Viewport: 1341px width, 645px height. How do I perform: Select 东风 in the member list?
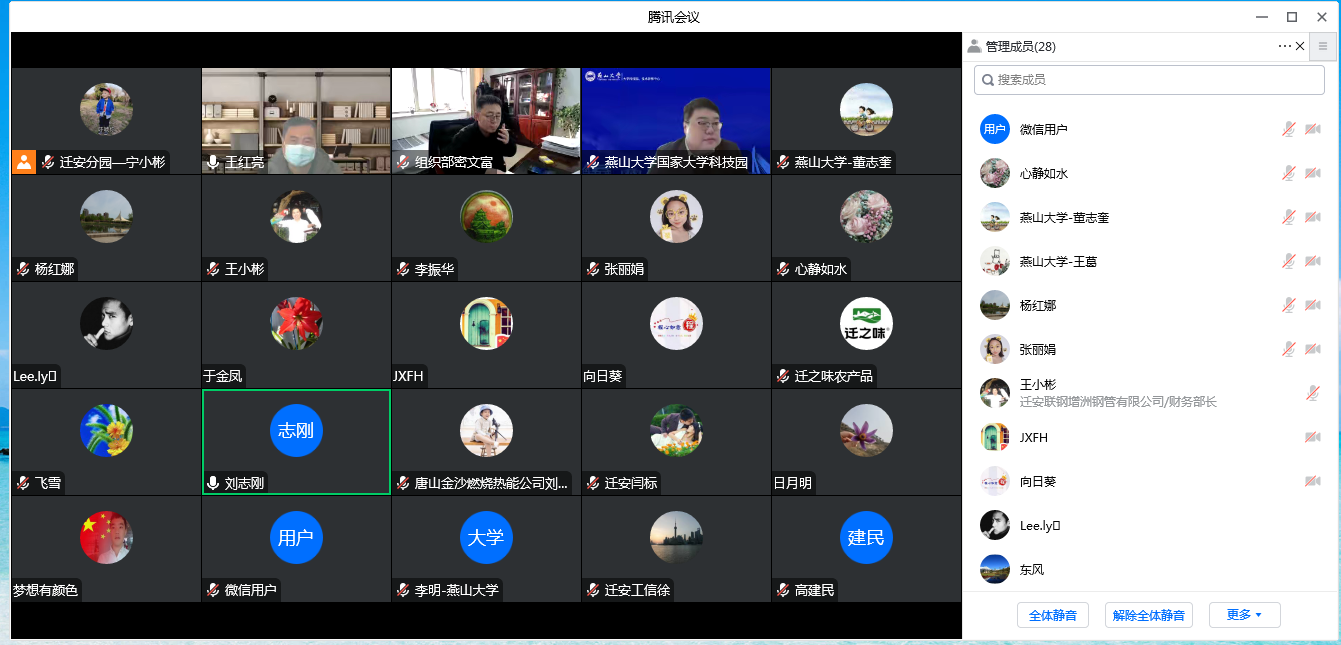point(1149,569)
